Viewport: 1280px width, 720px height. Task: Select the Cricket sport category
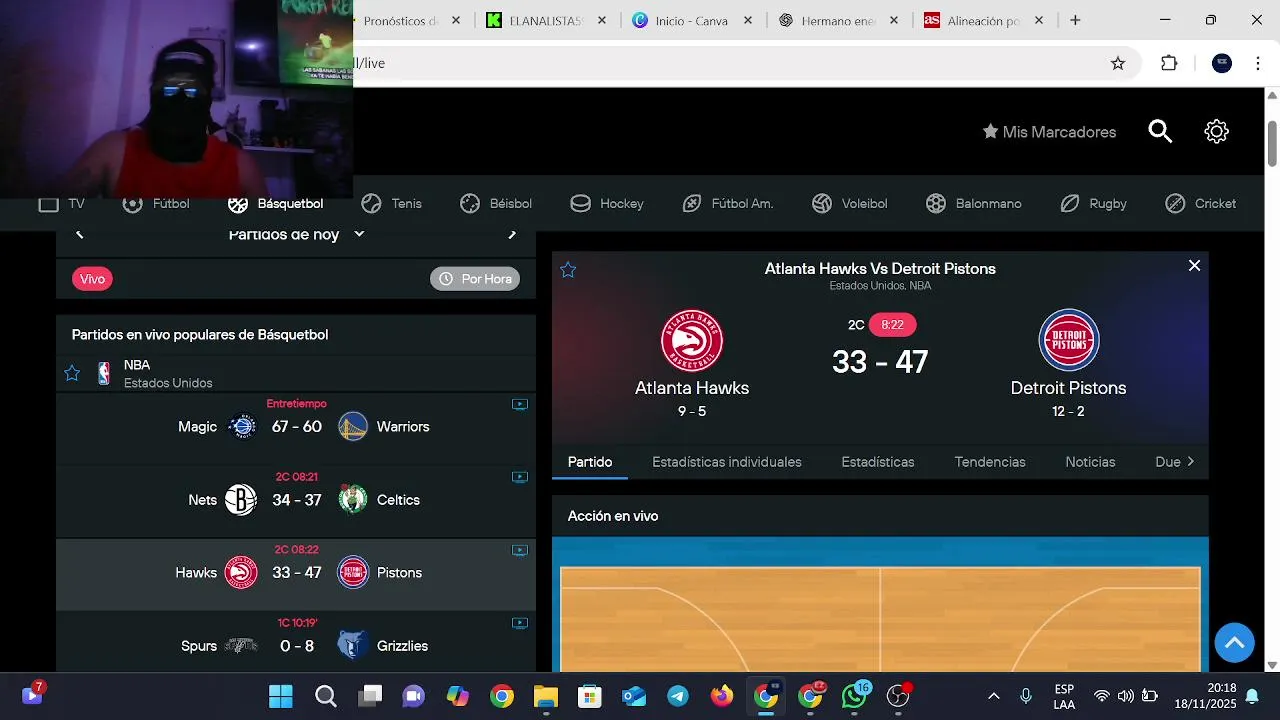click(1201, 204)
